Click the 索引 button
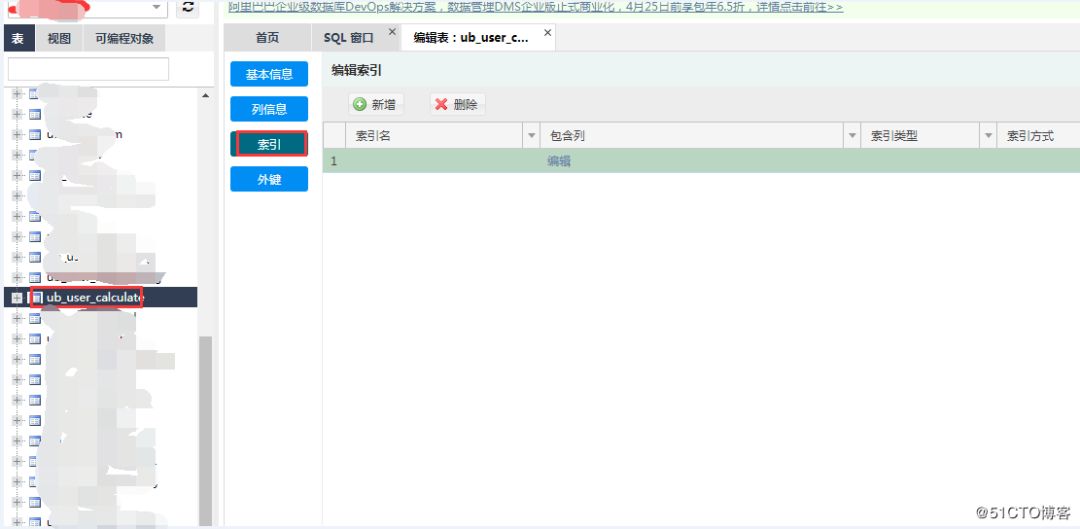 [x=269, y=144]
